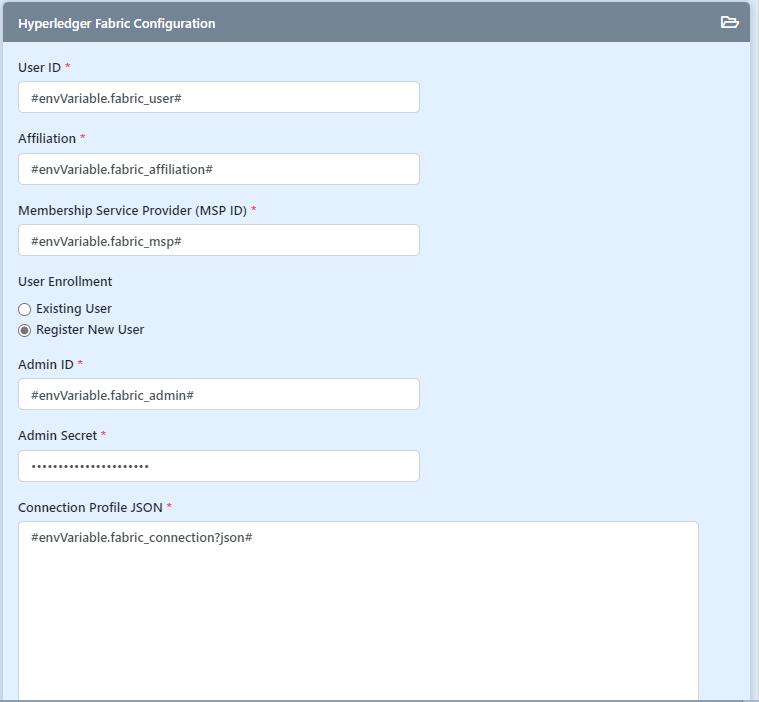The width and height of the screenshot is (759, 702).
Task: Click the Affiliation field label
Action: [47, 138]
